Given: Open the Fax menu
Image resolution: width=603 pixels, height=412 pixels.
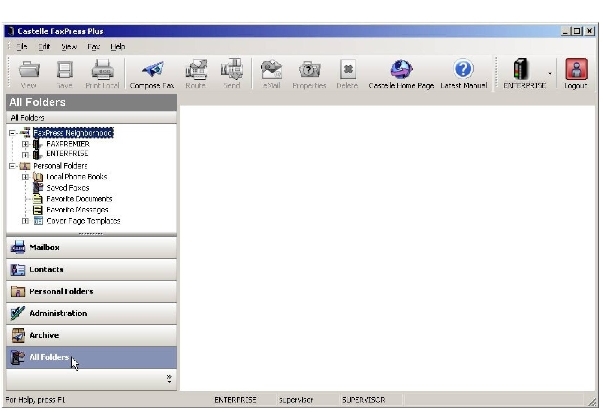Looking at the screenshot, I should tap(93, 47).
